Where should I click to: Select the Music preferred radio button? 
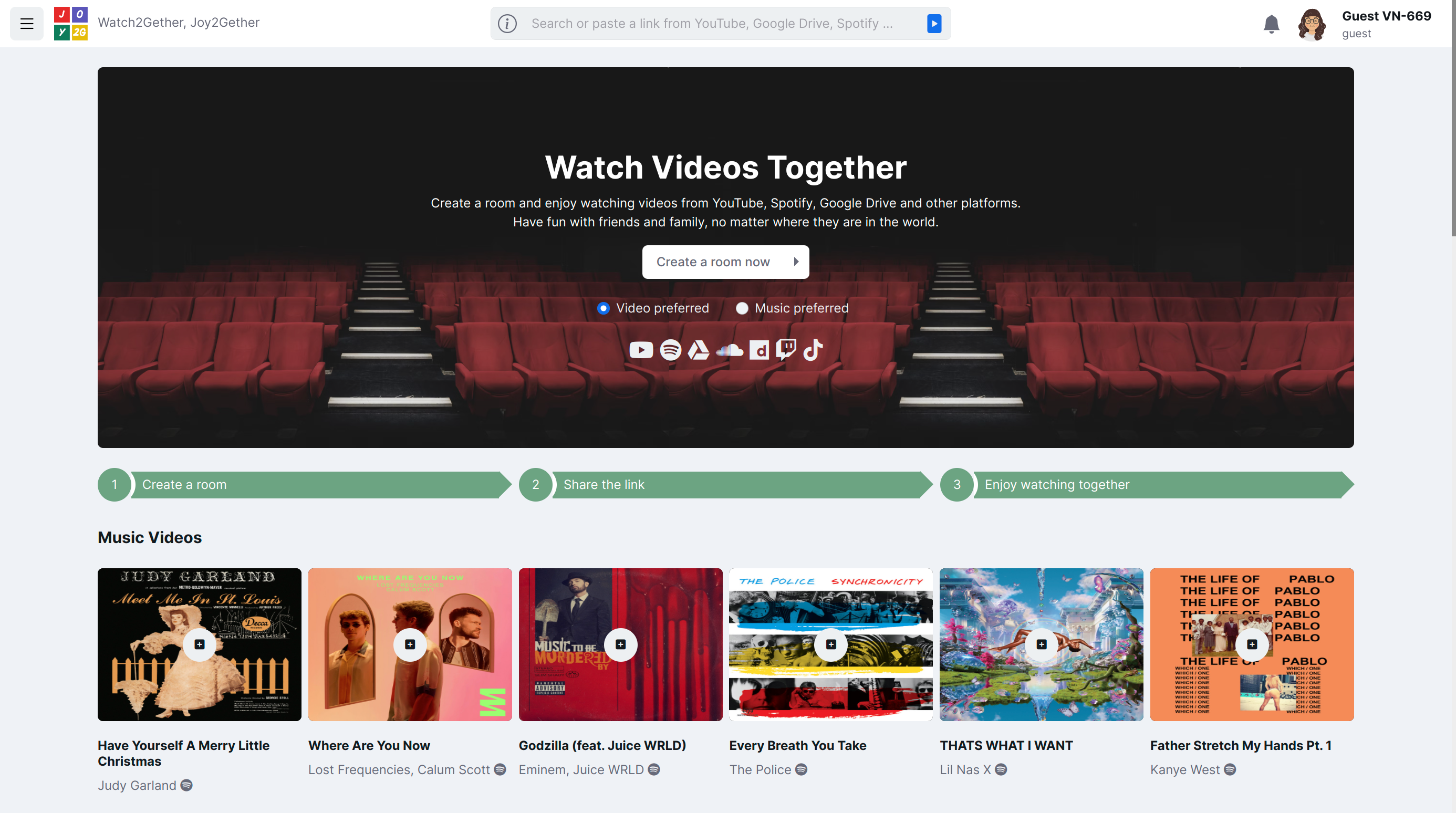pos(742,308)
